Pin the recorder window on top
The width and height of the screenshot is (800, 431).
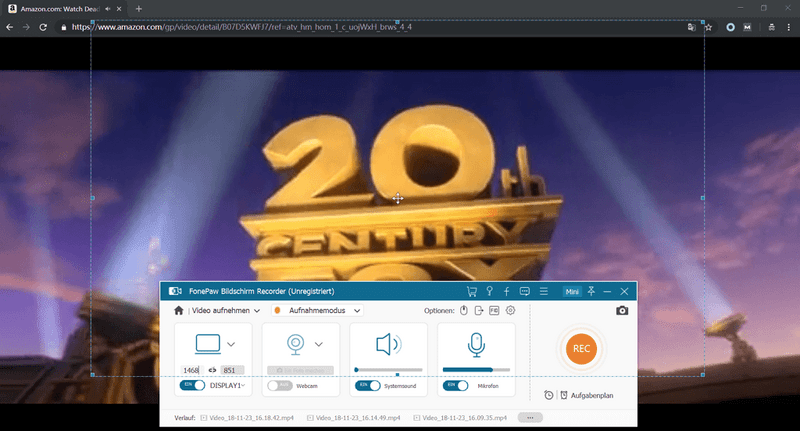(x=591, y=291)
